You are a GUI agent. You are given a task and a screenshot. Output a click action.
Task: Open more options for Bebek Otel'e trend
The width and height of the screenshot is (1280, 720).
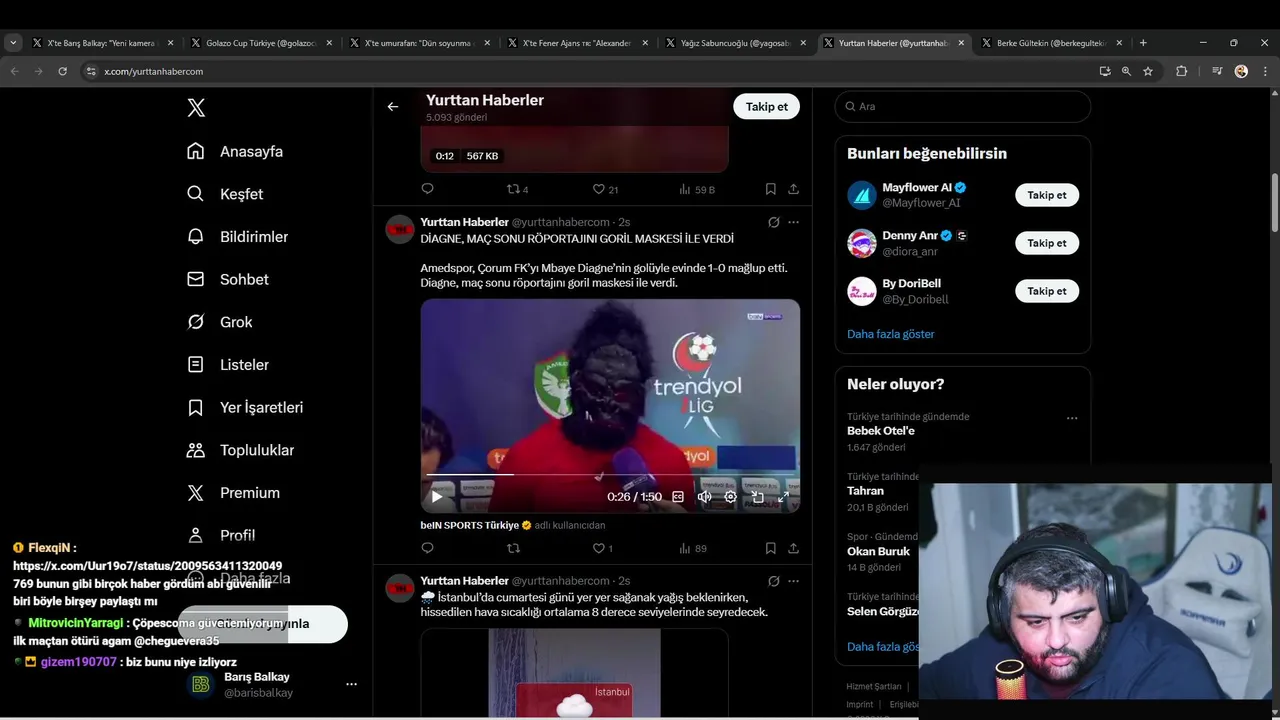(1072, 418)
